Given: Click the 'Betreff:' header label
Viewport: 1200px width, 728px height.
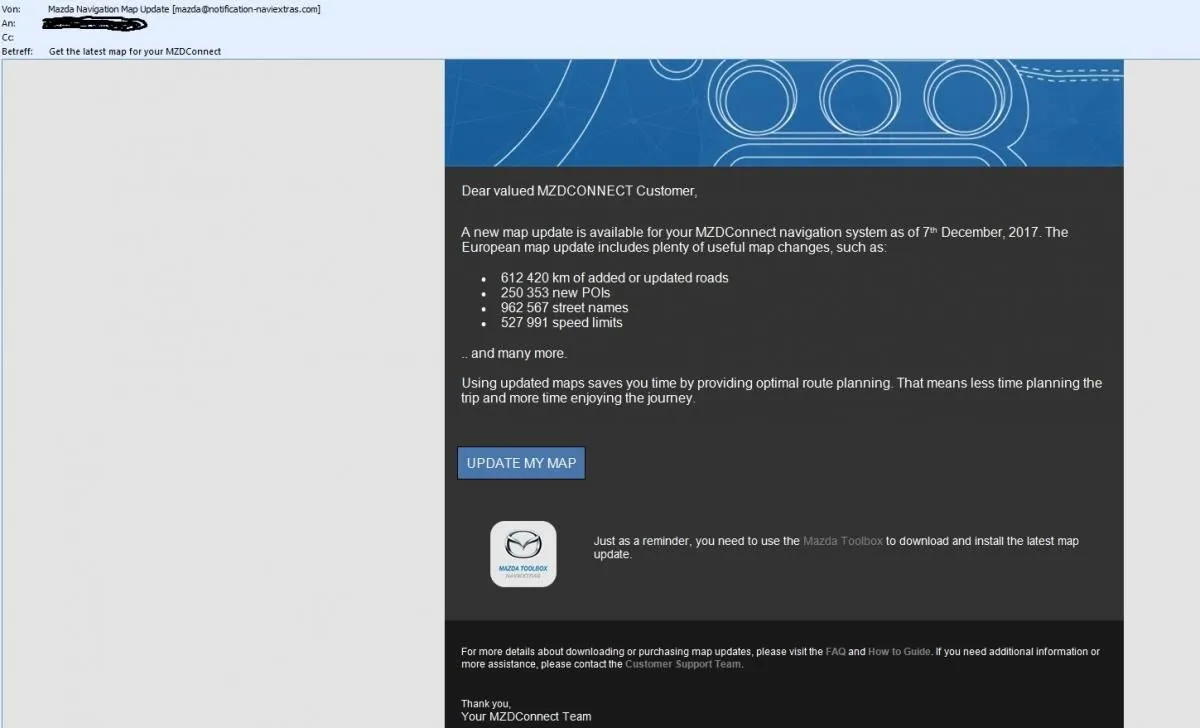Looking at the screenshot, I should pos(16,51).
